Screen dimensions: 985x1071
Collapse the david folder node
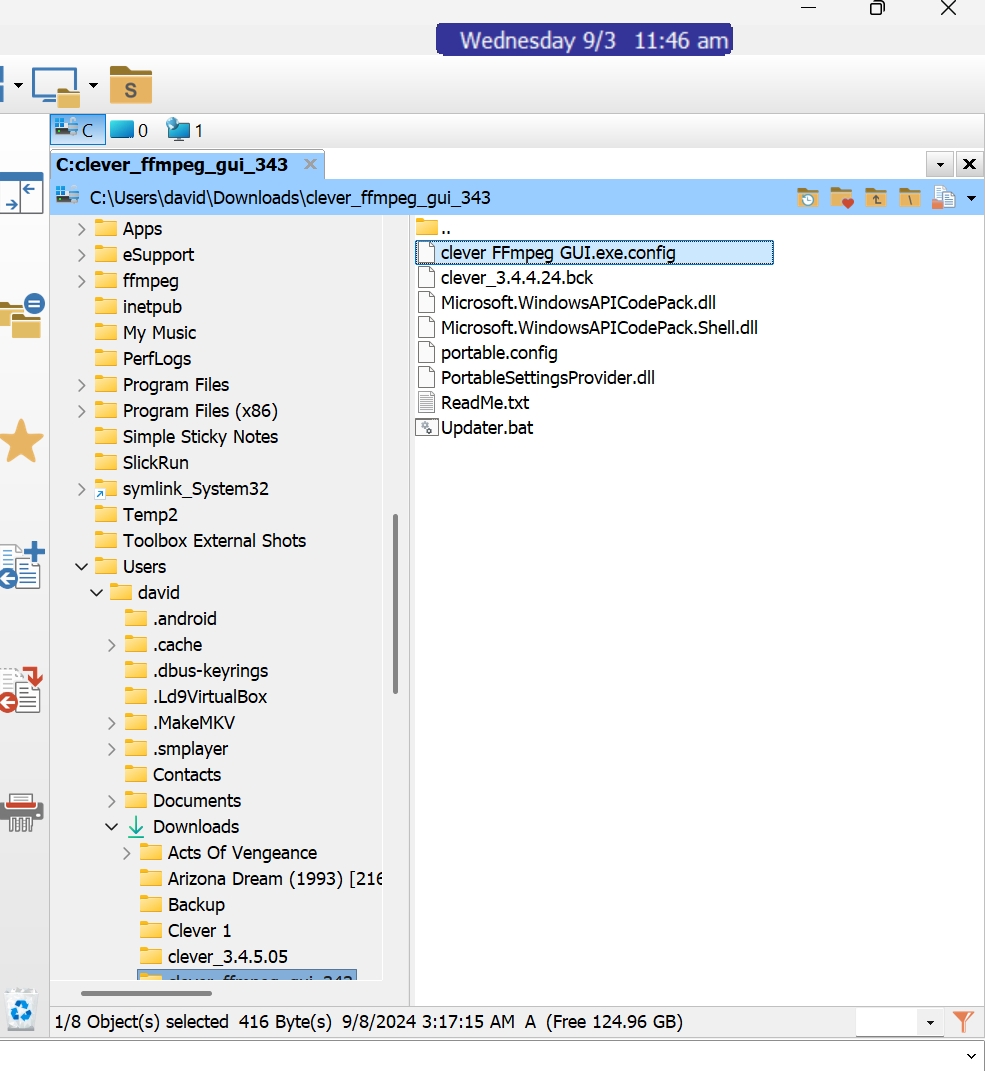96,593
